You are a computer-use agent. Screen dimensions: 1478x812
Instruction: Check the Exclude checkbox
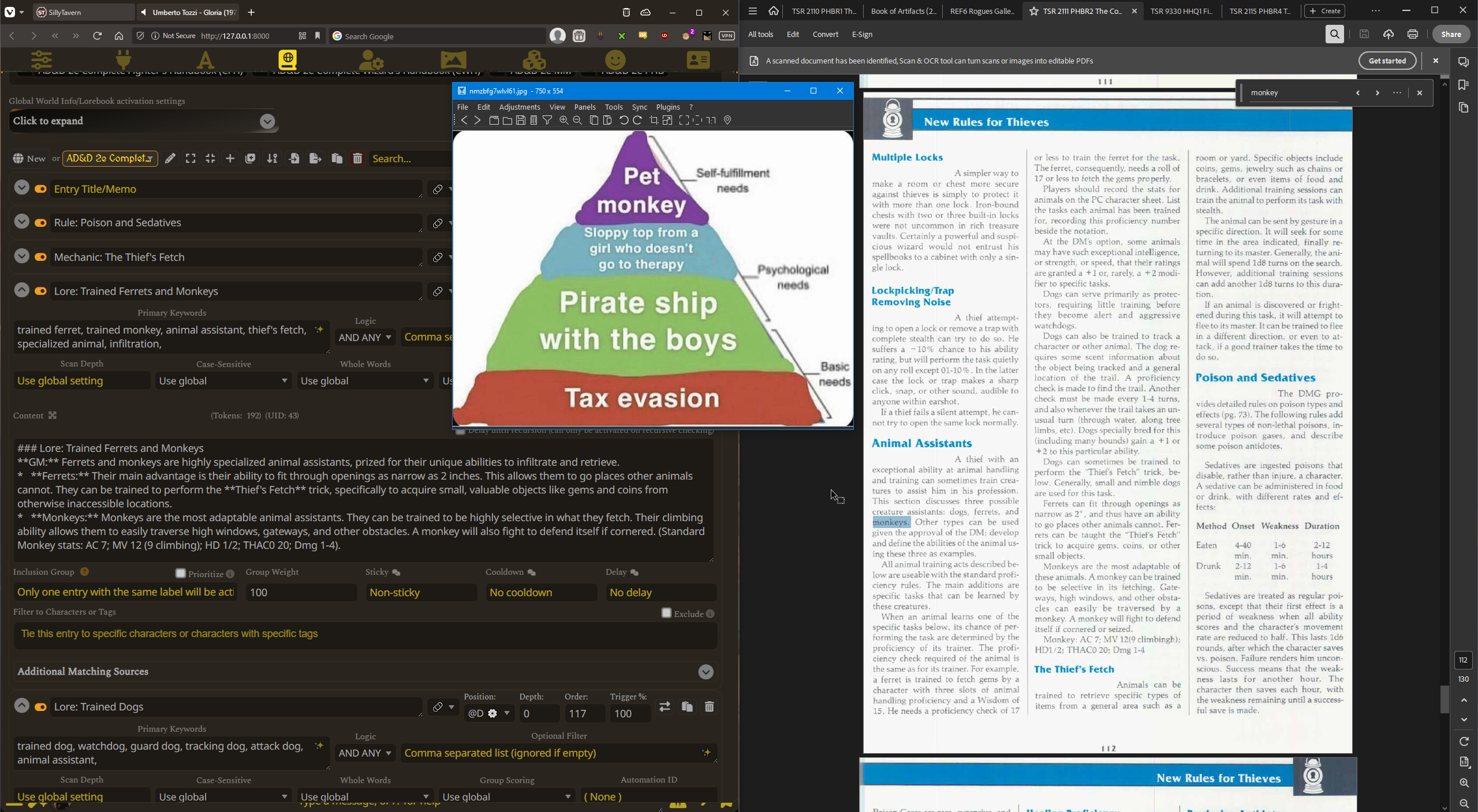pyautogui.click(x=666, y=613)
